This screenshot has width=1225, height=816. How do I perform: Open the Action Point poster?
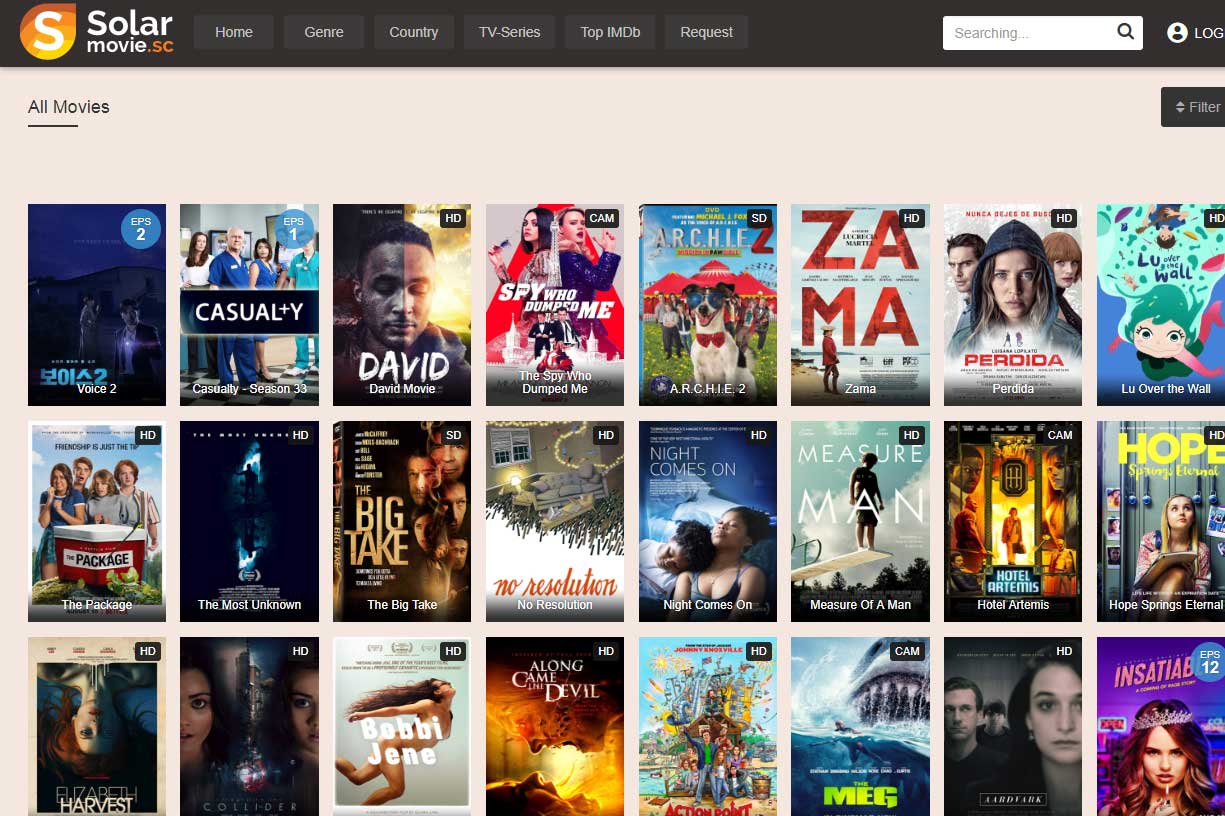click(x=708, y=726)
